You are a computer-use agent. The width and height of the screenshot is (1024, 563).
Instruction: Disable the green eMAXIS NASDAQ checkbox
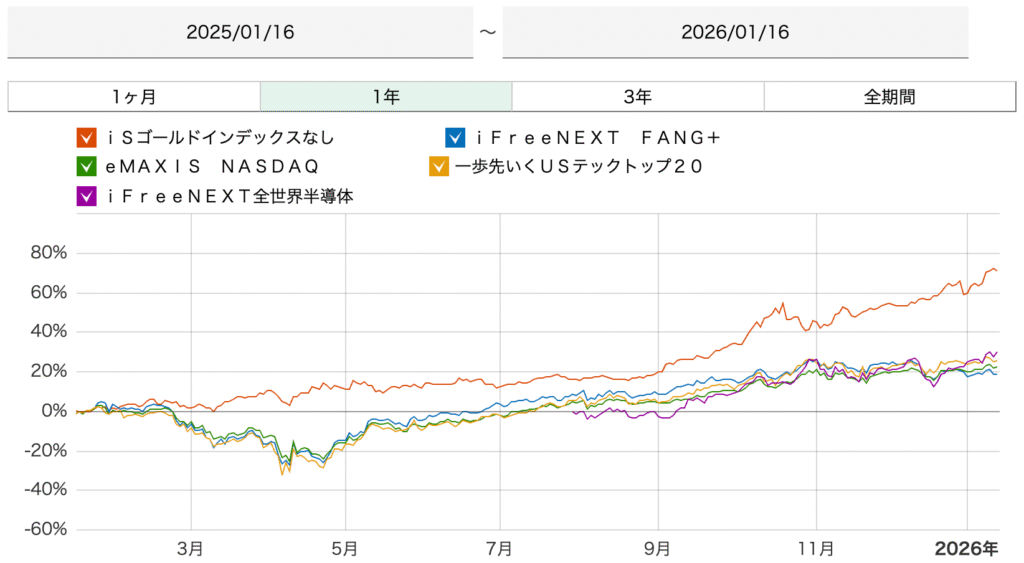pos(87,167)
